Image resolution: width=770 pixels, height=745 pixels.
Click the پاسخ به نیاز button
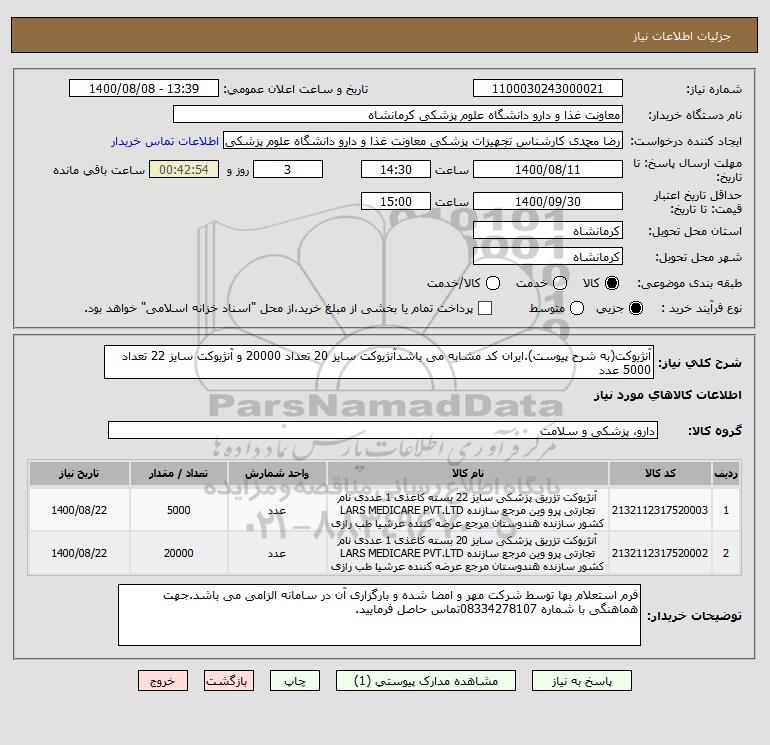pyautogui.click(x=581, y=681)
